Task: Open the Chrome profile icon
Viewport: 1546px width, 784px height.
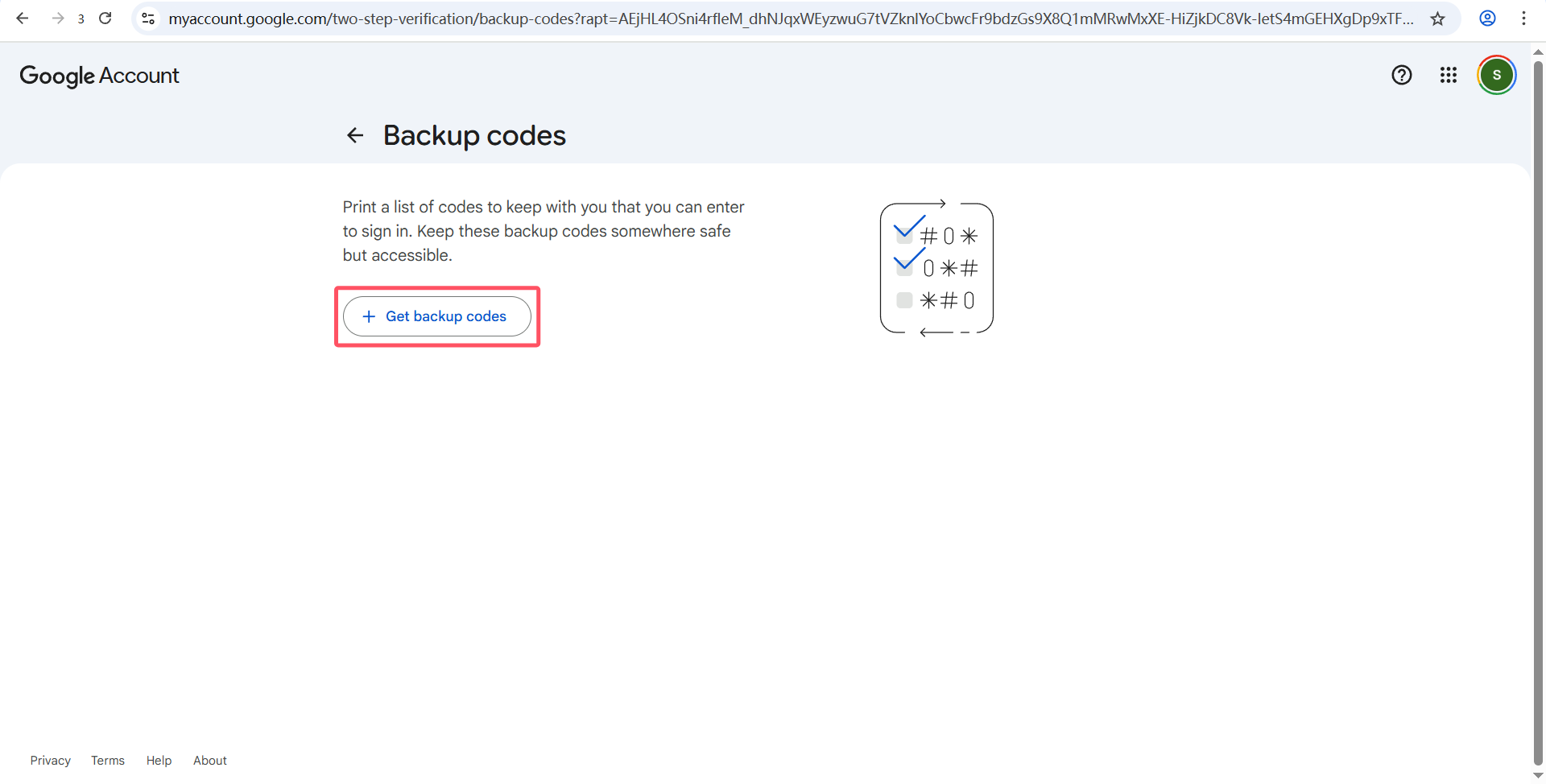Action: click(x=1487, y=18)
